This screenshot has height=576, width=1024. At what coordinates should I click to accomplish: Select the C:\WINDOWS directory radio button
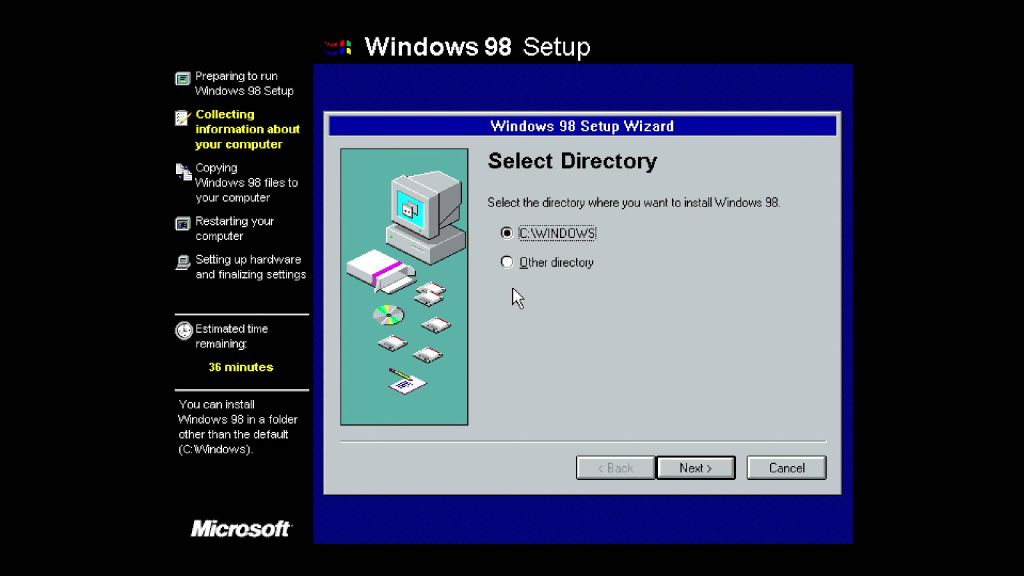click(x=507, y=233)
